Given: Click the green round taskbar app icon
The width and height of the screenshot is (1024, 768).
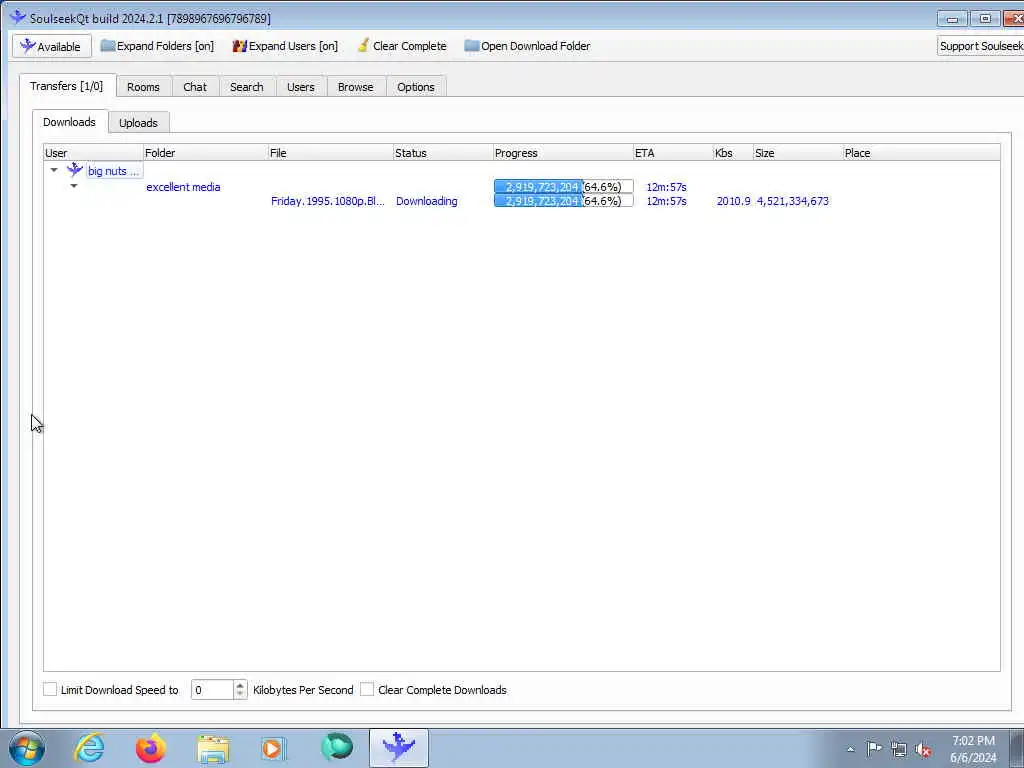Looking at the screenshot, I should (337, 748).
